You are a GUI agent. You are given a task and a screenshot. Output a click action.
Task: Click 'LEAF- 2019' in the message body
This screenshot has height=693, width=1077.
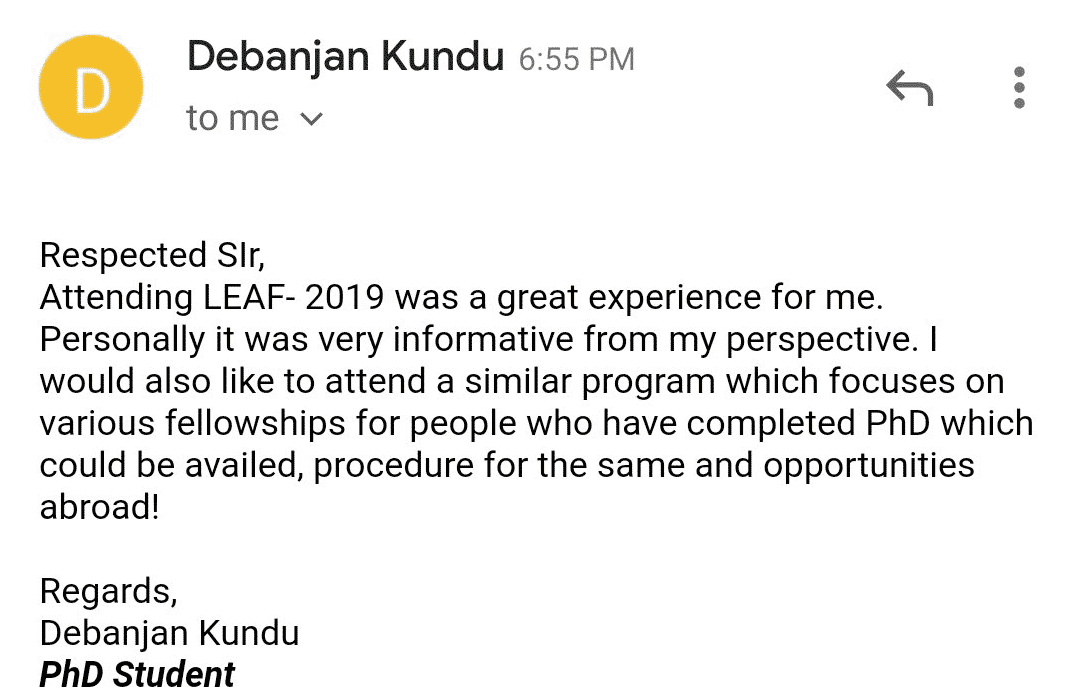pyautogui.click(x=294, y=297)
